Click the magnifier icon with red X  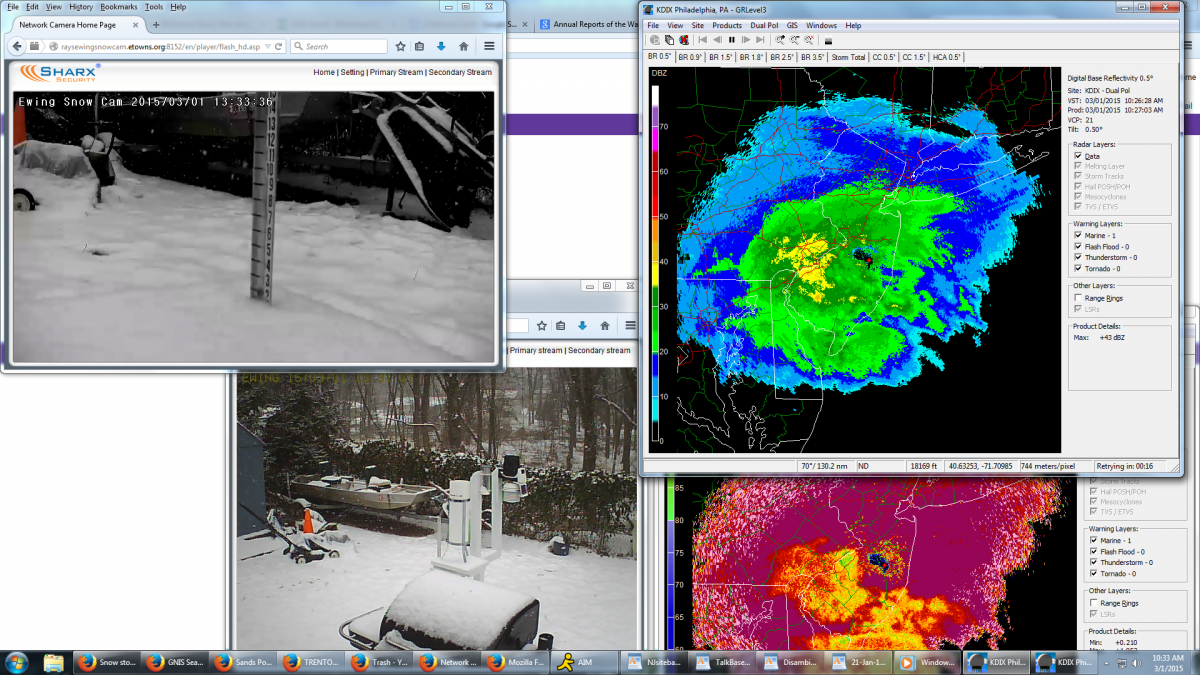point(808,40)
